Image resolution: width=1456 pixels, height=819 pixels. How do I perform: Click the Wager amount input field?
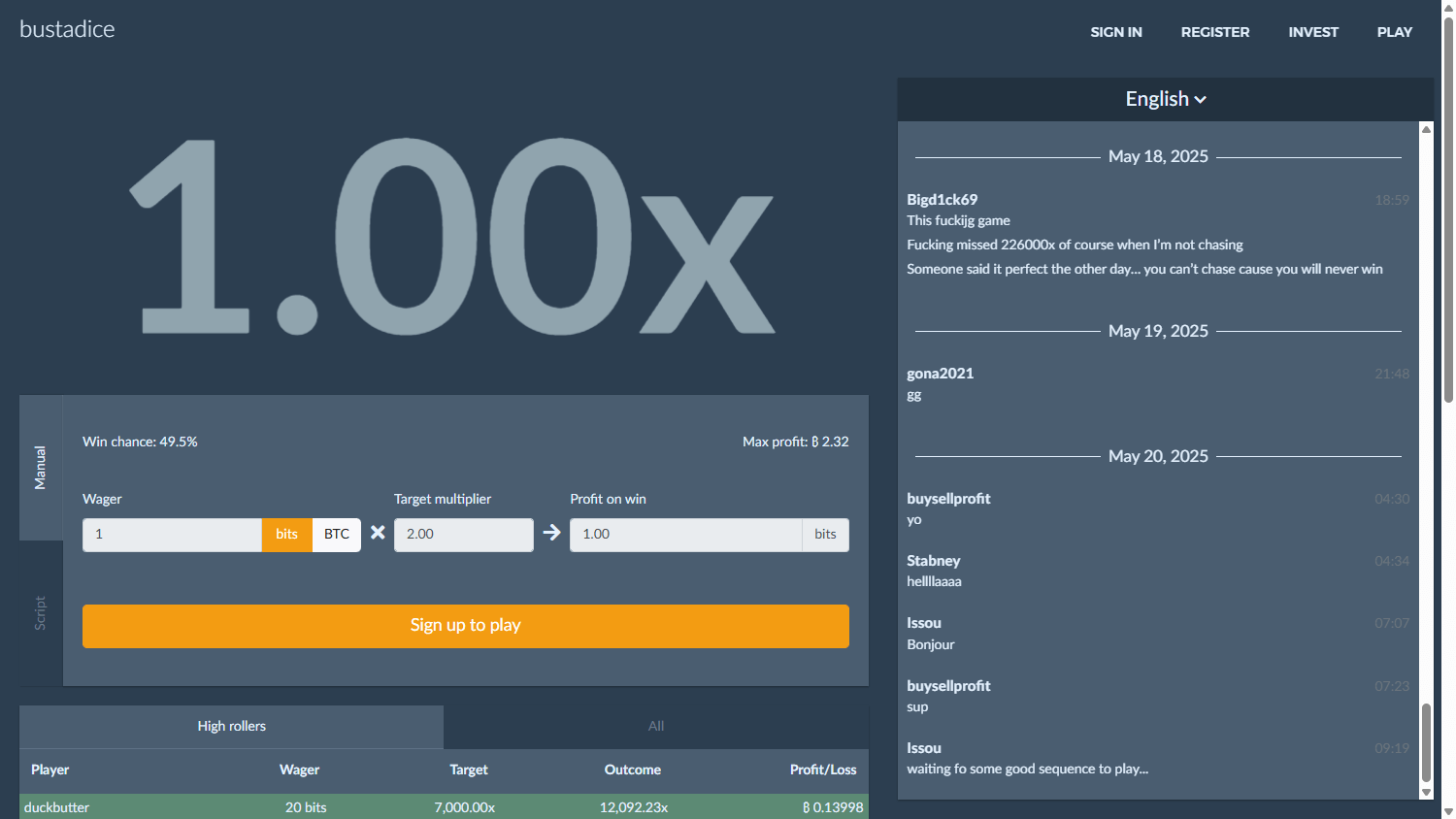click(172, 535)
